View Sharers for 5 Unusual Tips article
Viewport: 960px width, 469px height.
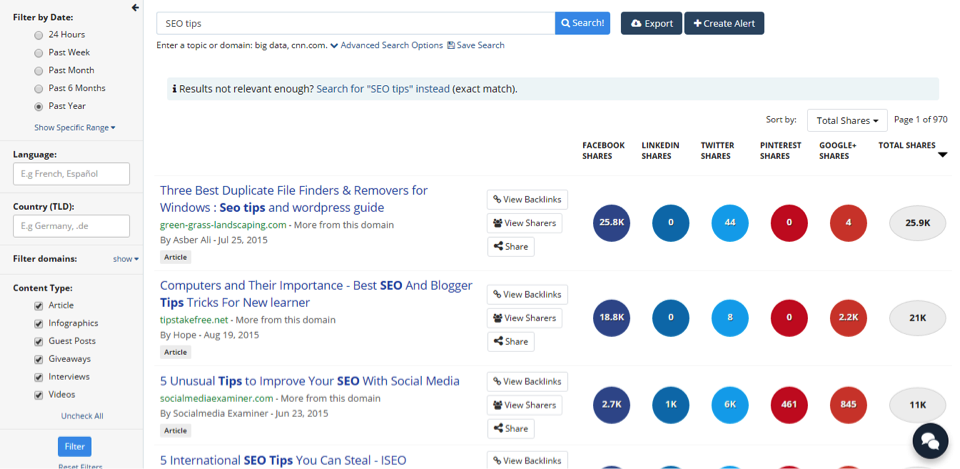(x=525, y=405)
